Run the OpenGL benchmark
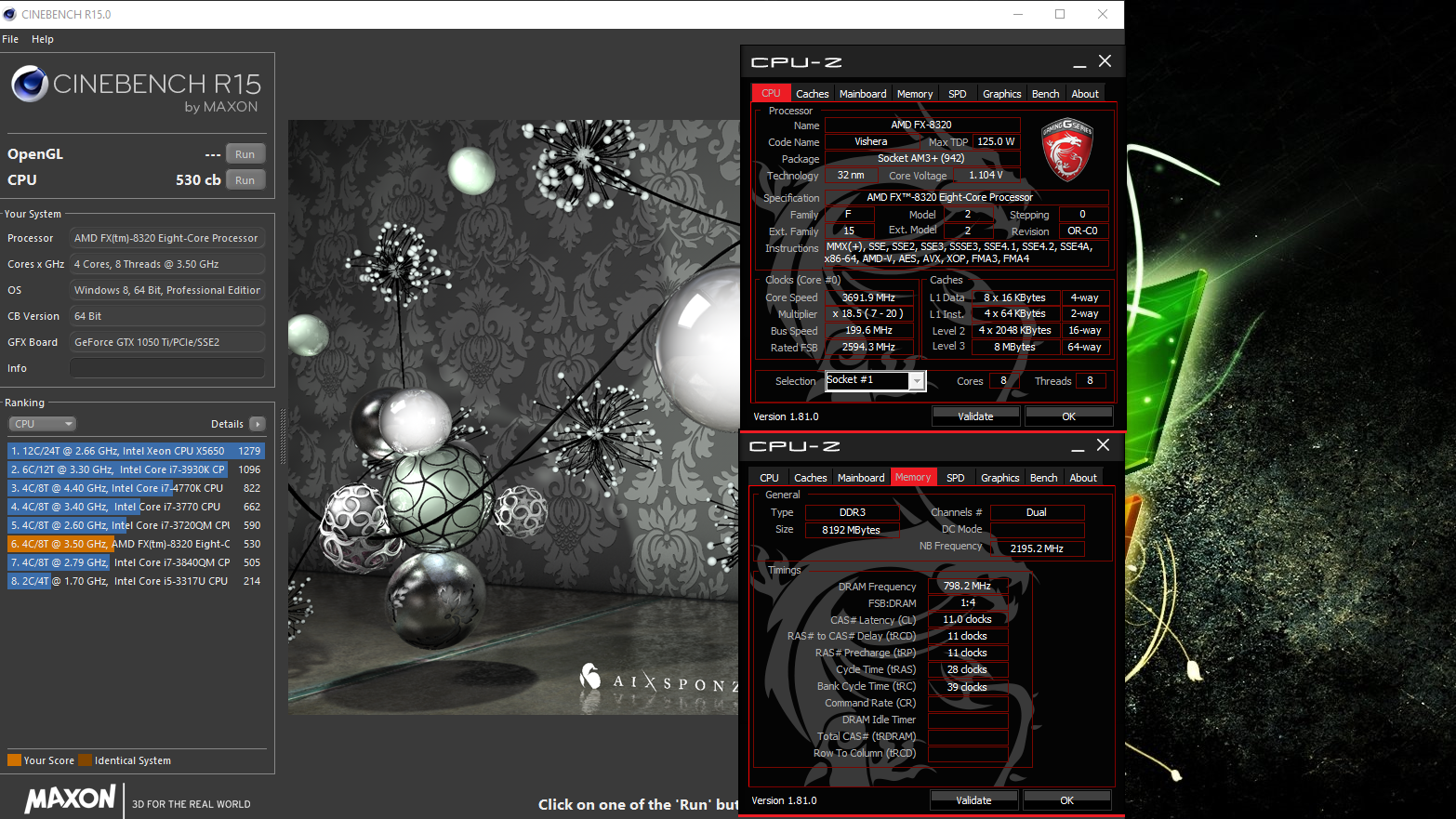The image size is (1456, 819). (x=245, y=154)
